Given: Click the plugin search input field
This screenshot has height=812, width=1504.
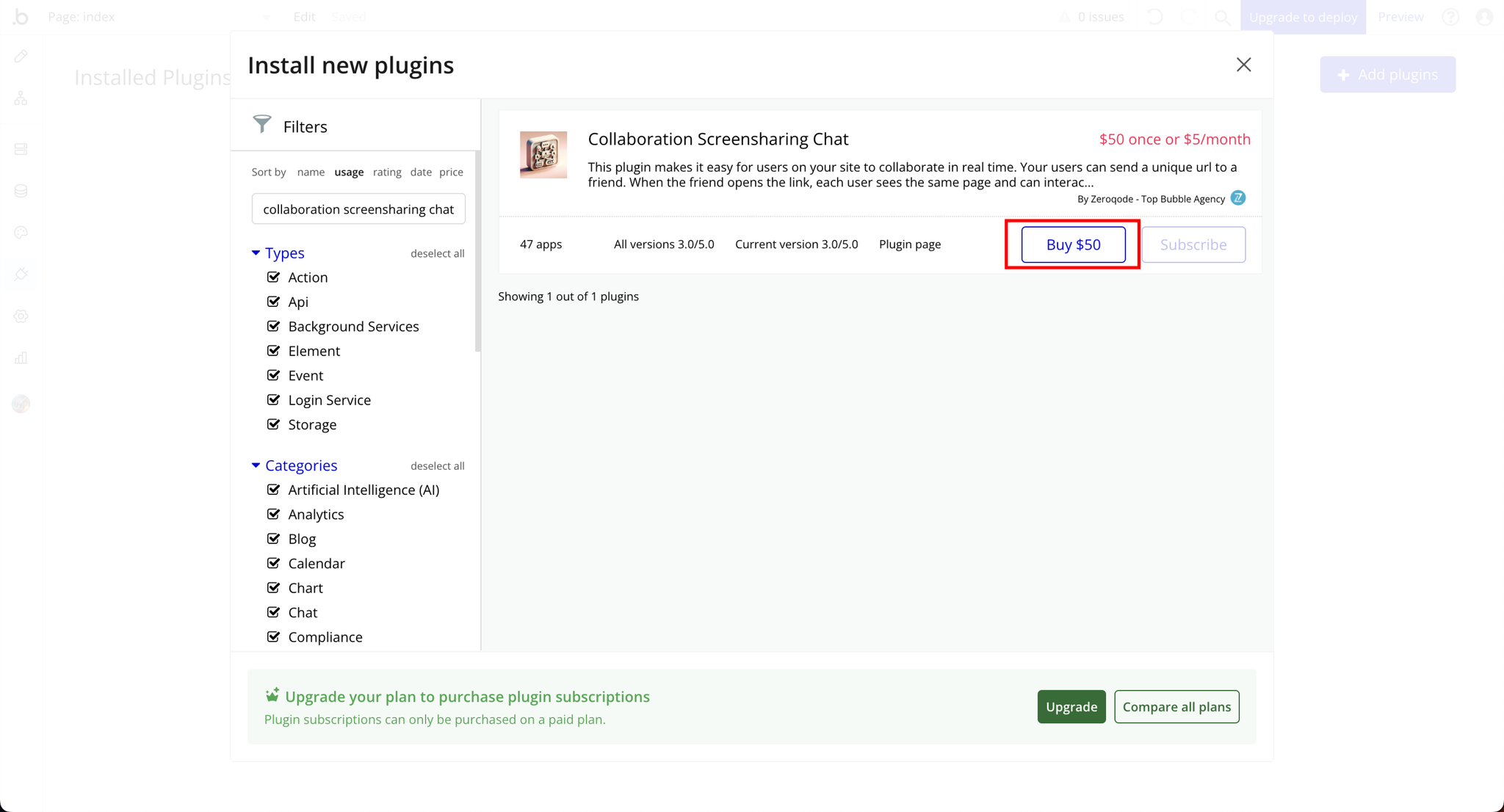Looking at the screenshot, I should [358, 209].
